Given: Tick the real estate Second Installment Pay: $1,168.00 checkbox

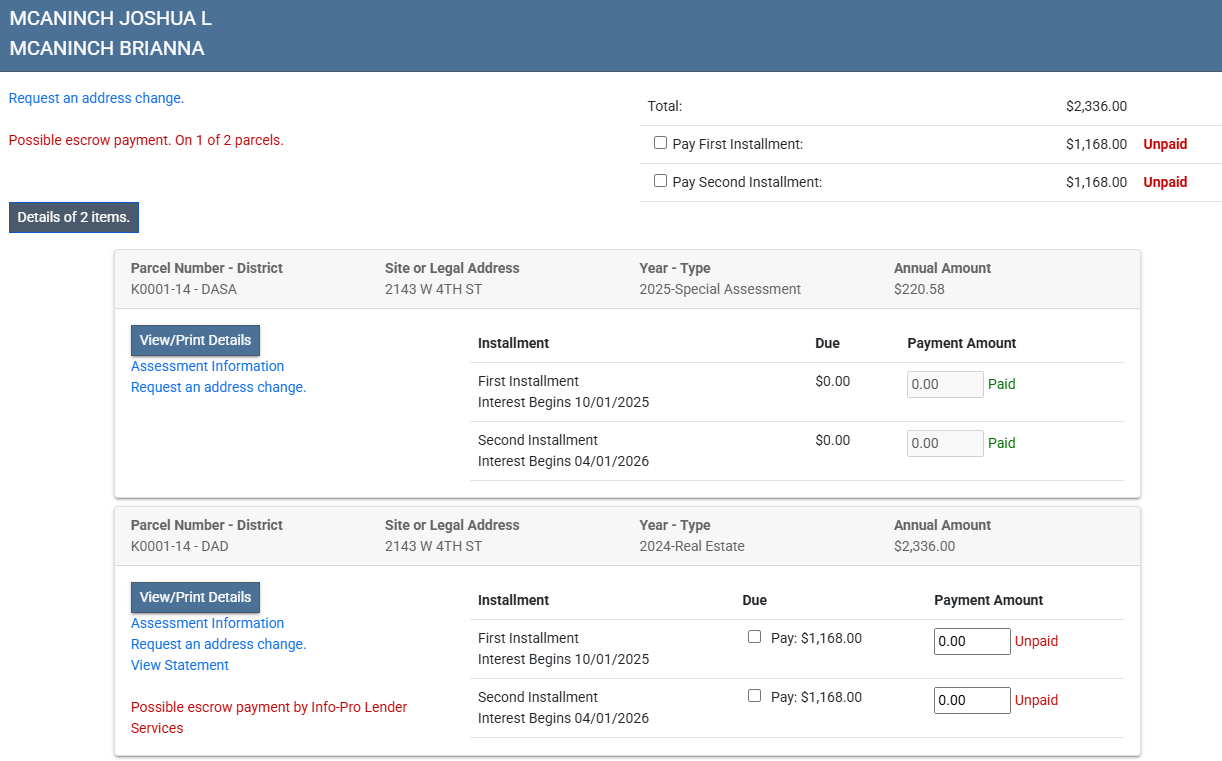Looking at the screenshot, I should pyautogui.click(x=754, y=696).
